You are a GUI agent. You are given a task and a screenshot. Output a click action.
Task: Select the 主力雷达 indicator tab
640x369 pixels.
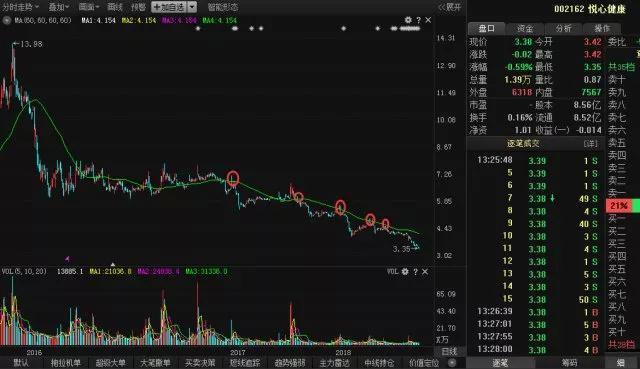click(334, 362)
